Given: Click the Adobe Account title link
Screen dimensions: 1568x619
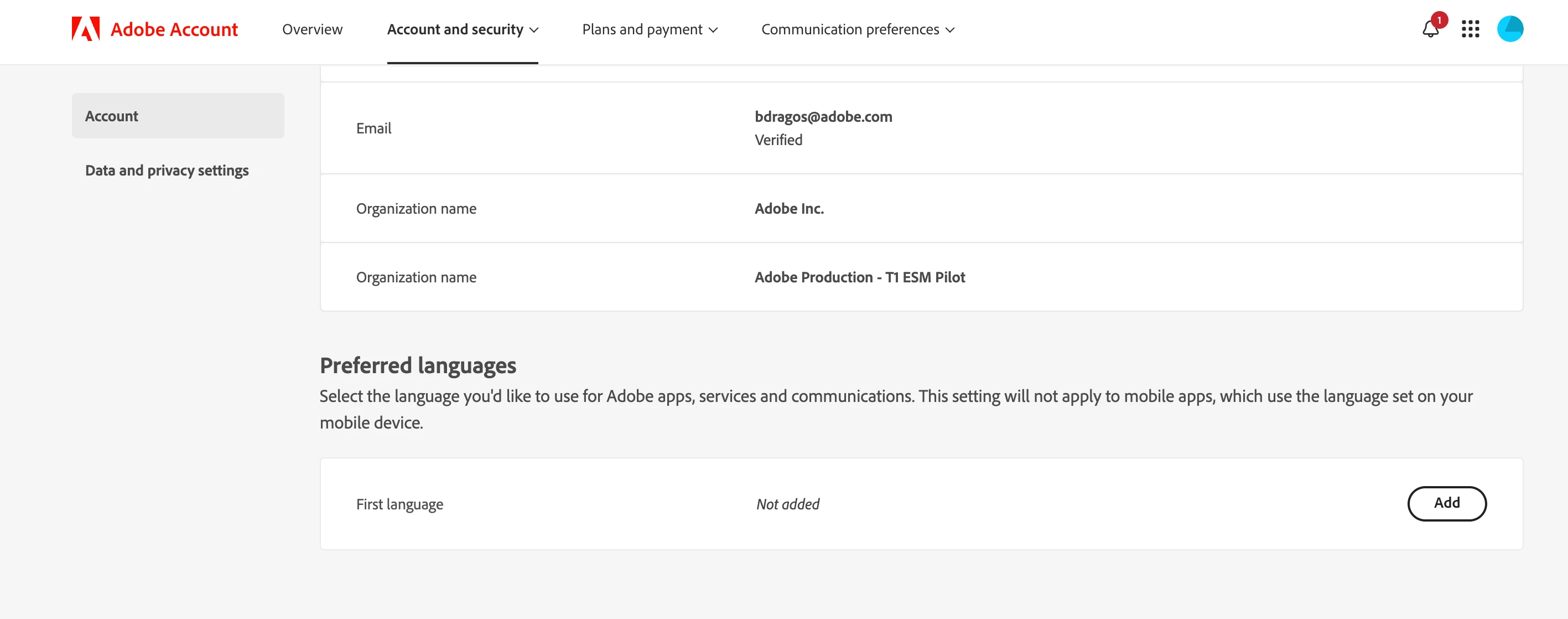Looking at the screenshot, I should click(174, 29).
